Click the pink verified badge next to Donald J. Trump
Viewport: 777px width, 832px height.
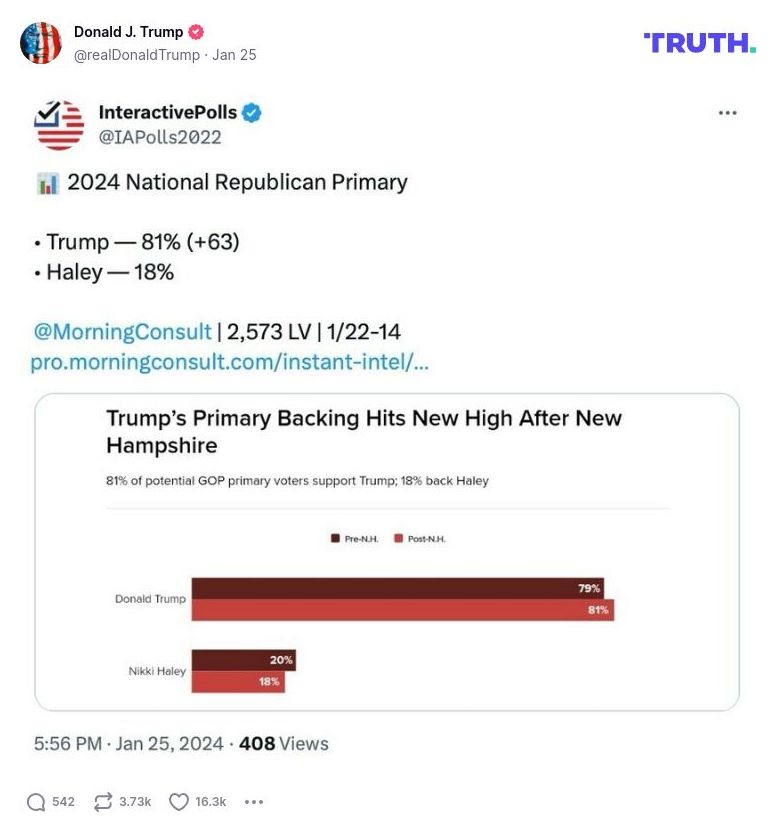196,31
